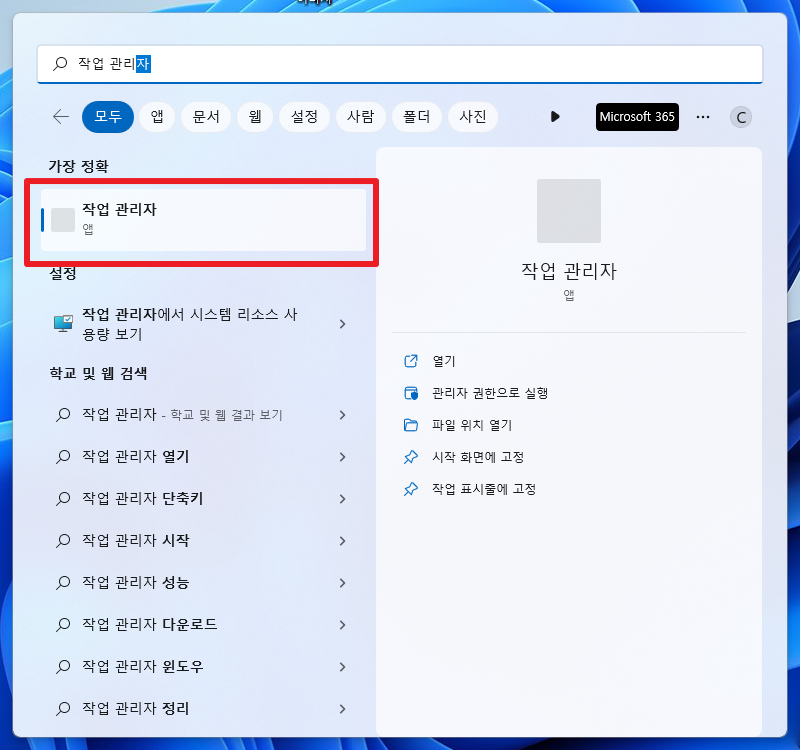The height and width of the screenshot is (750, 800).
Task: Click search icon beside 작업 관리자 단축키
Action: [63, 498]
